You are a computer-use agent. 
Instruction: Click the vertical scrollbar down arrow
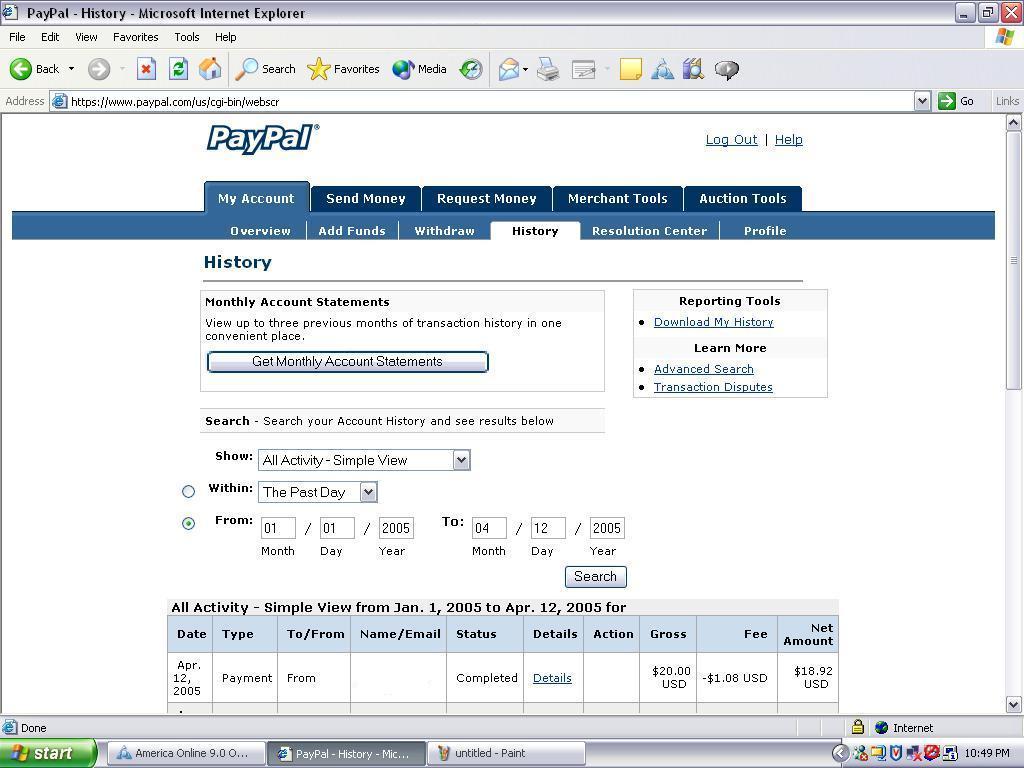[1013, 704]
